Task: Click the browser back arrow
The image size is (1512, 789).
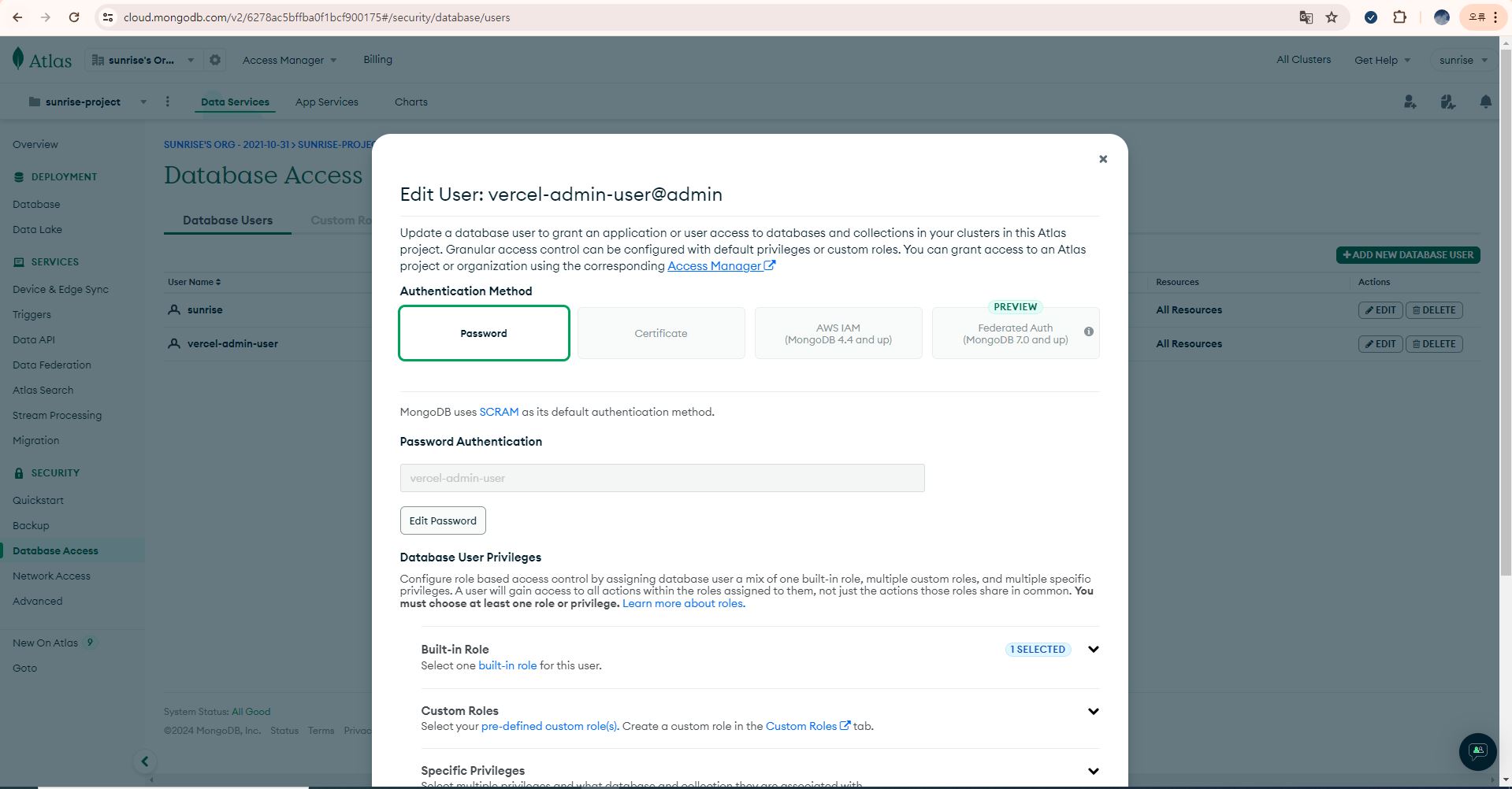Action: [x=17, y=17]
